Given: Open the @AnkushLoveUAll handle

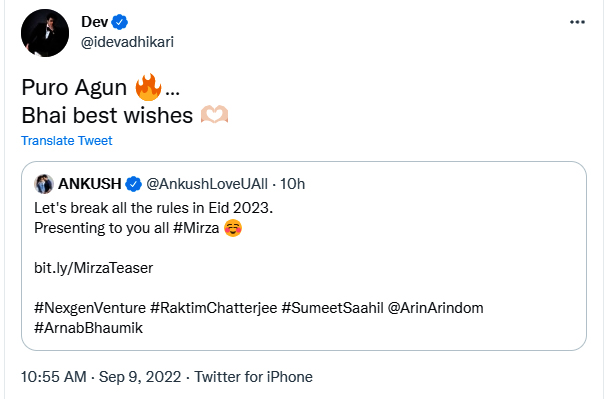Looking at the screenshot, I should click(207, 184).
